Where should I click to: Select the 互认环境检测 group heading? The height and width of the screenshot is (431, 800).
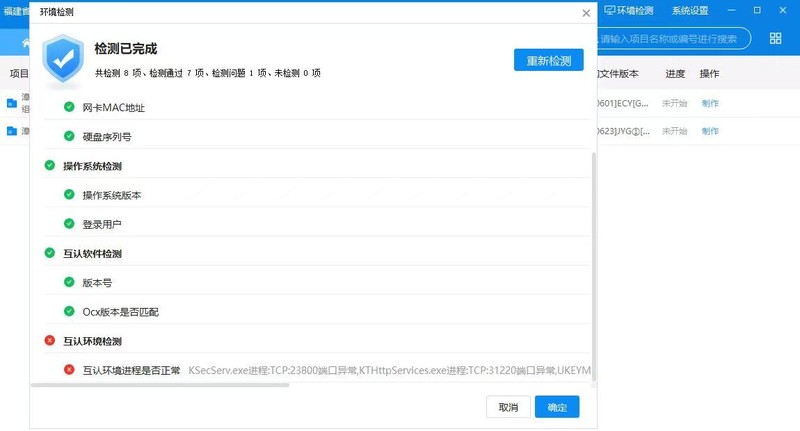tap(92, 341)
